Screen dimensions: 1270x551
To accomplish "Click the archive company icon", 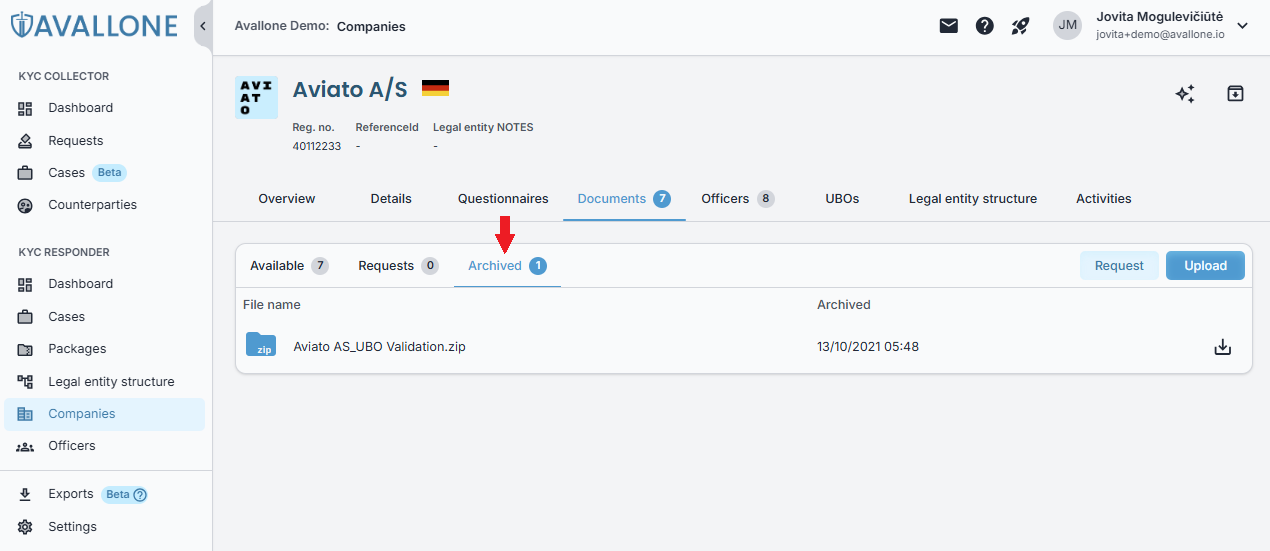I will pyautogui.click(x=1235, y=94).
